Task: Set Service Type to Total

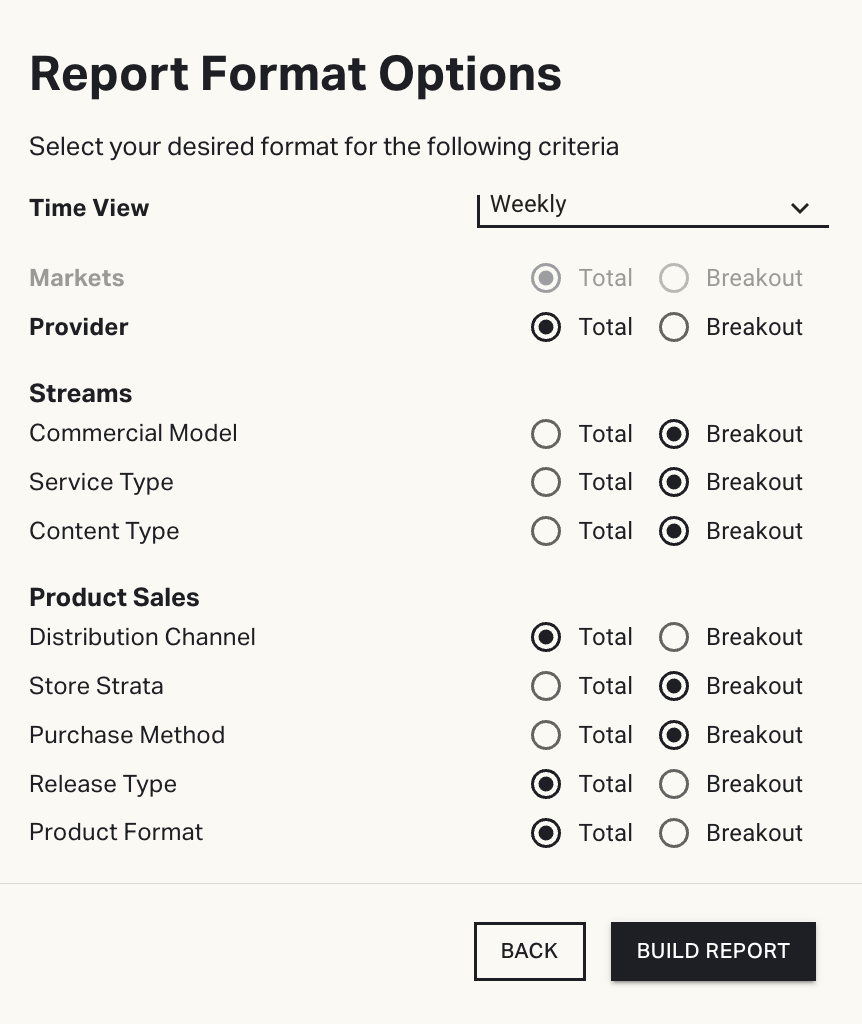Action: coord(546,483)
